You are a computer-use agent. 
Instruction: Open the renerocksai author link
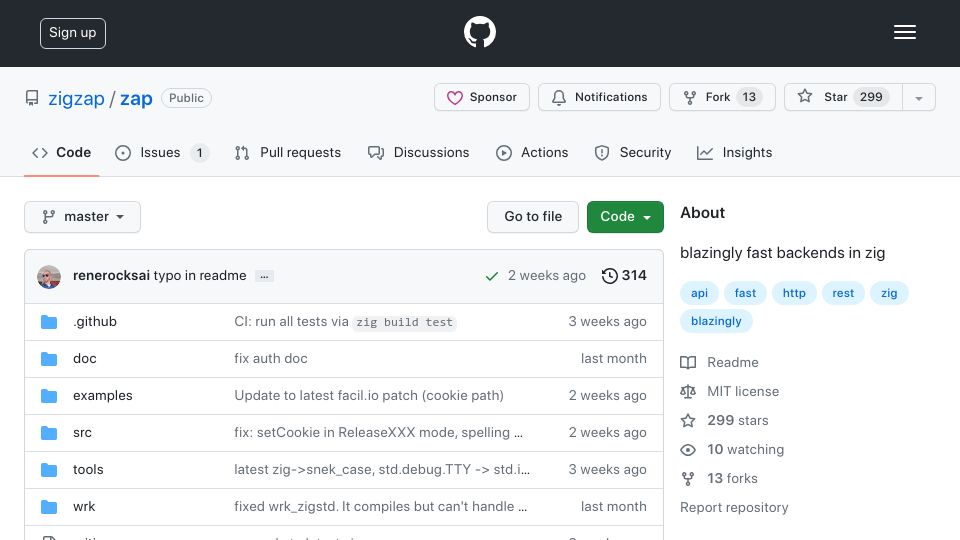tap(111, 276)
